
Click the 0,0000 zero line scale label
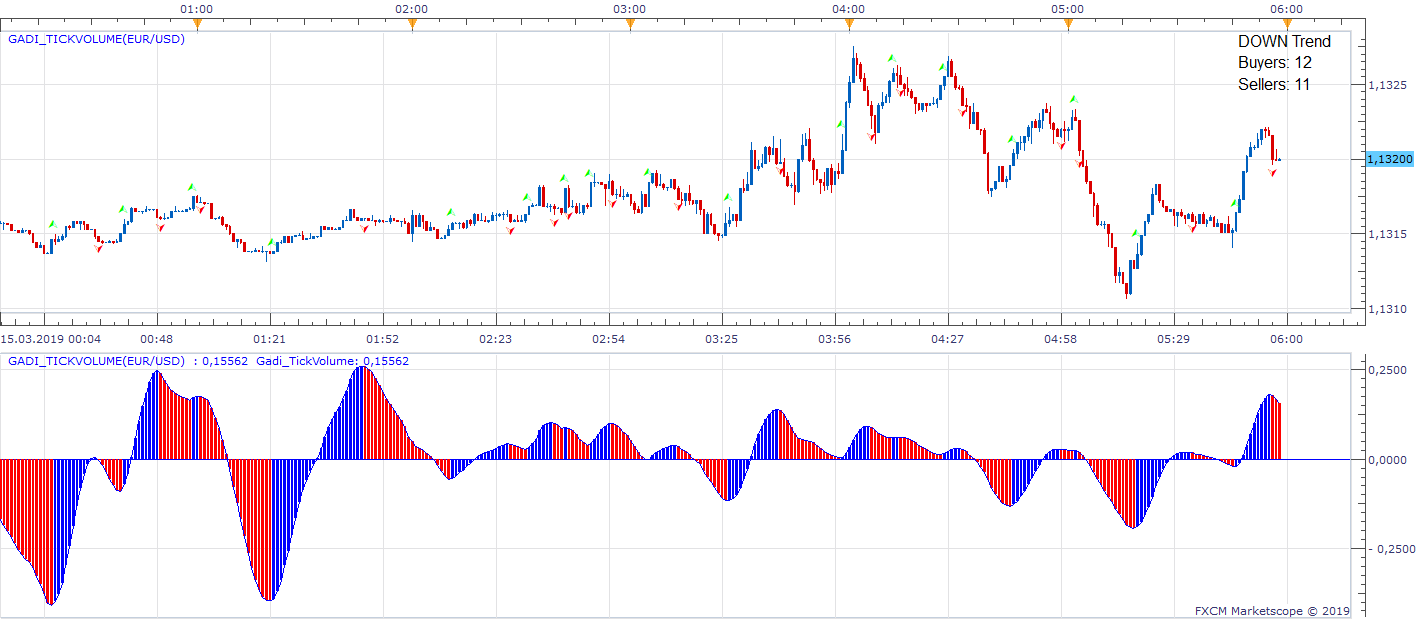pyautogui.click(x=1387, y=460)
